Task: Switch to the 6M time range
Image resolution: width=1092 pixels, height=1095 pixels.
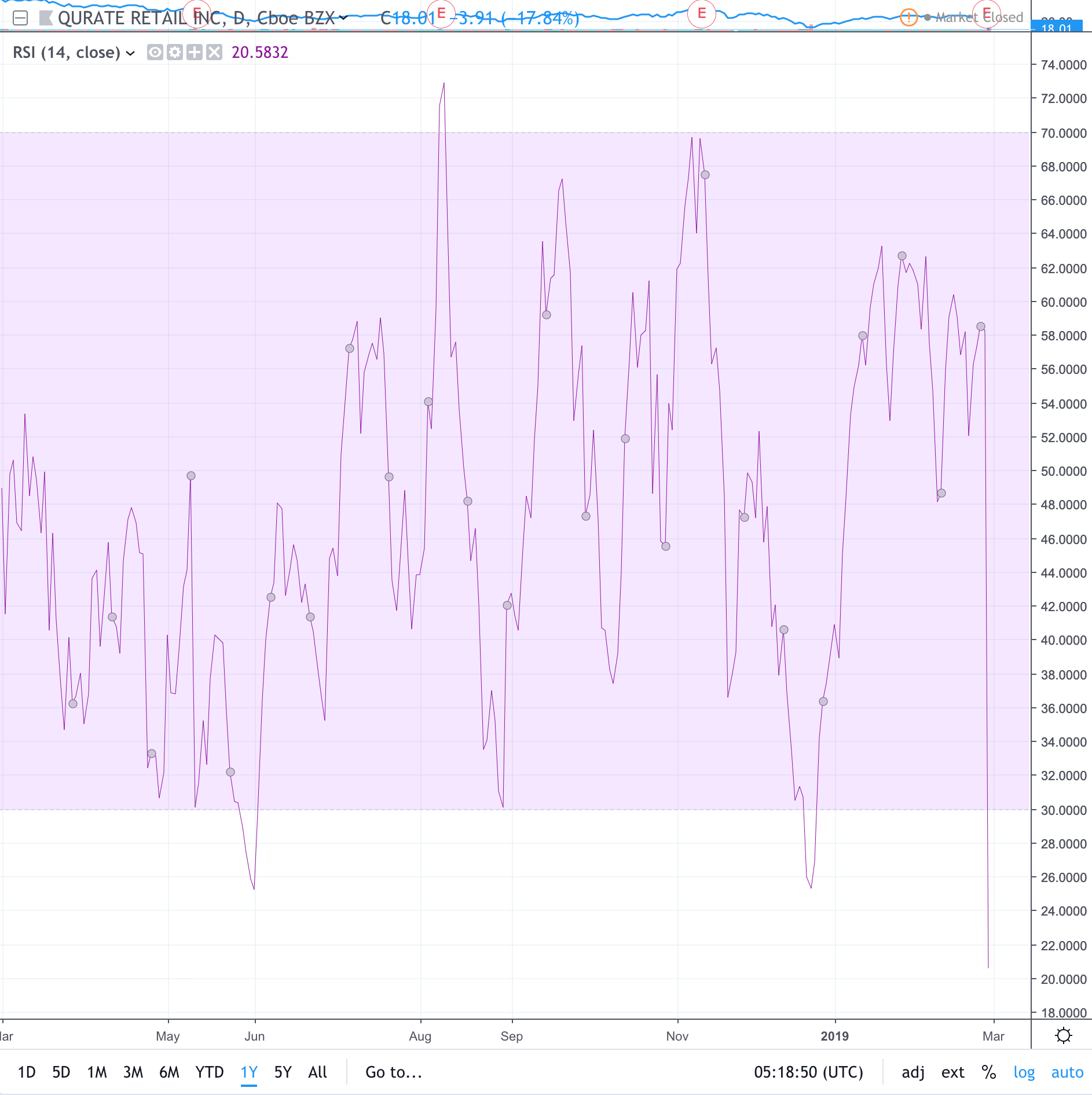Action: coord(169,1072)
